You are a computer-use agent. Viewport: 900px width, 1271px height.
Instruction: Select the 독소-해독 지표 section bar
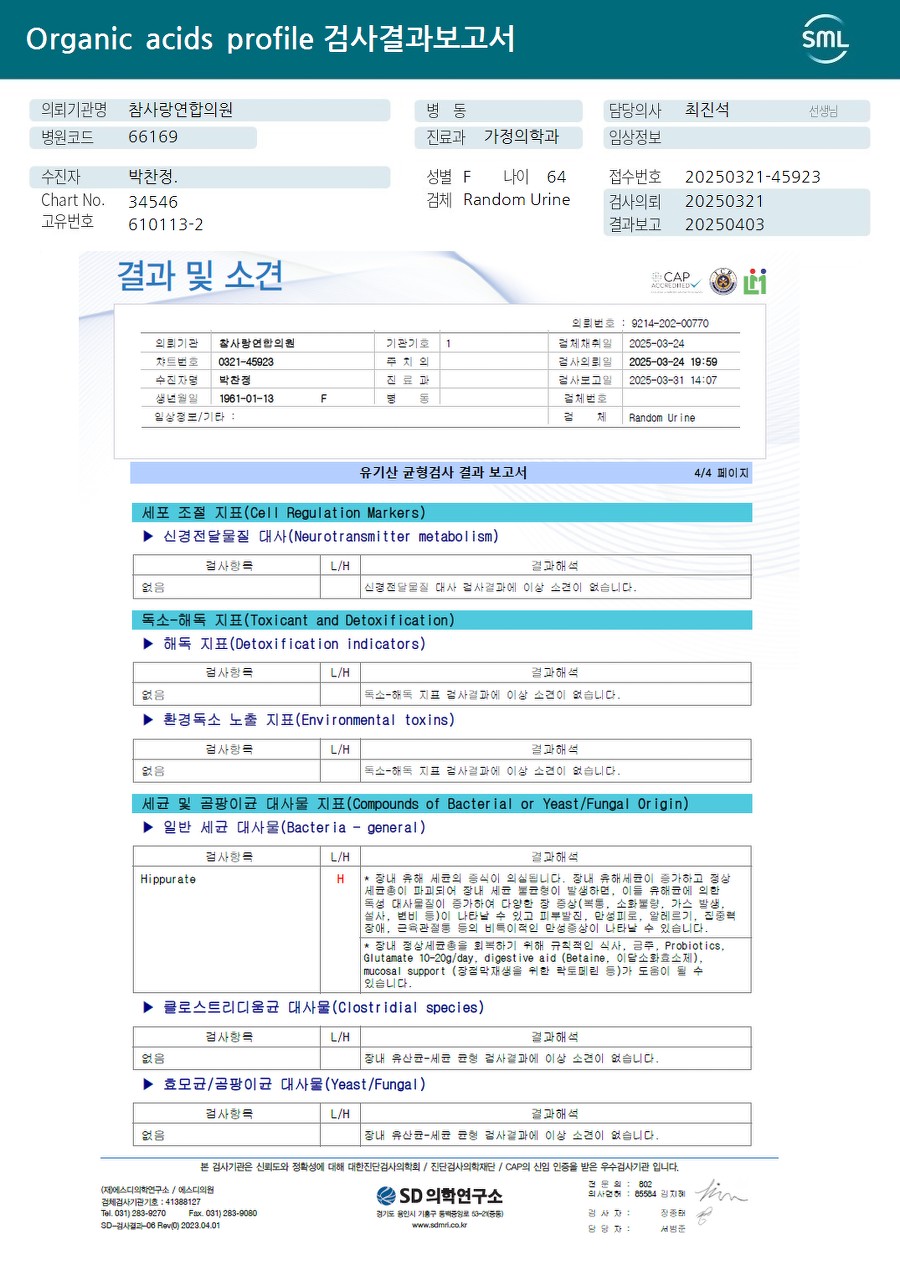pos(441,620)
